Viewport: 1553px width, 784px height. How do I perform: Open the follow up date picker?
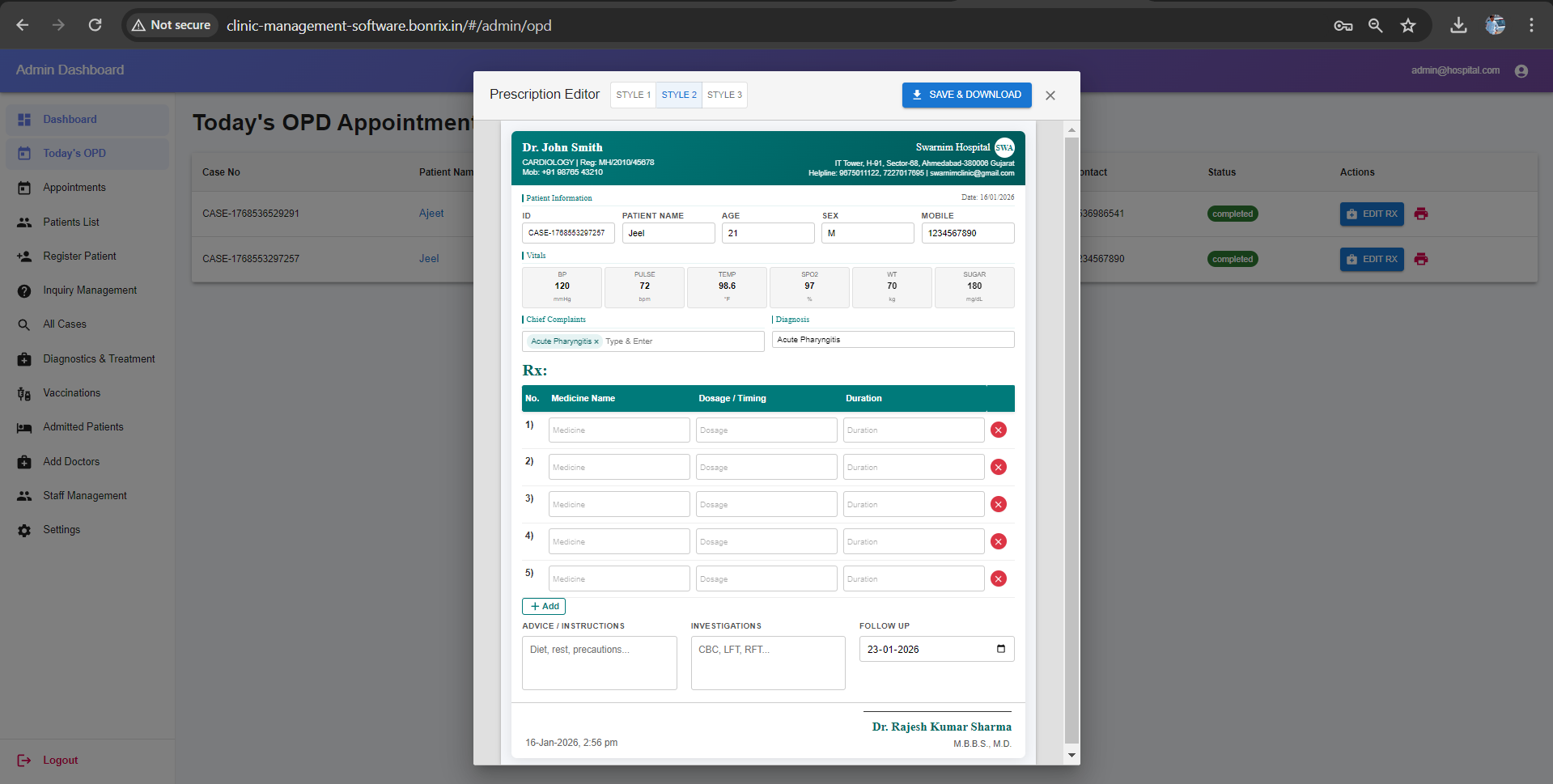pyautogui.click(x=1001, y=648)
